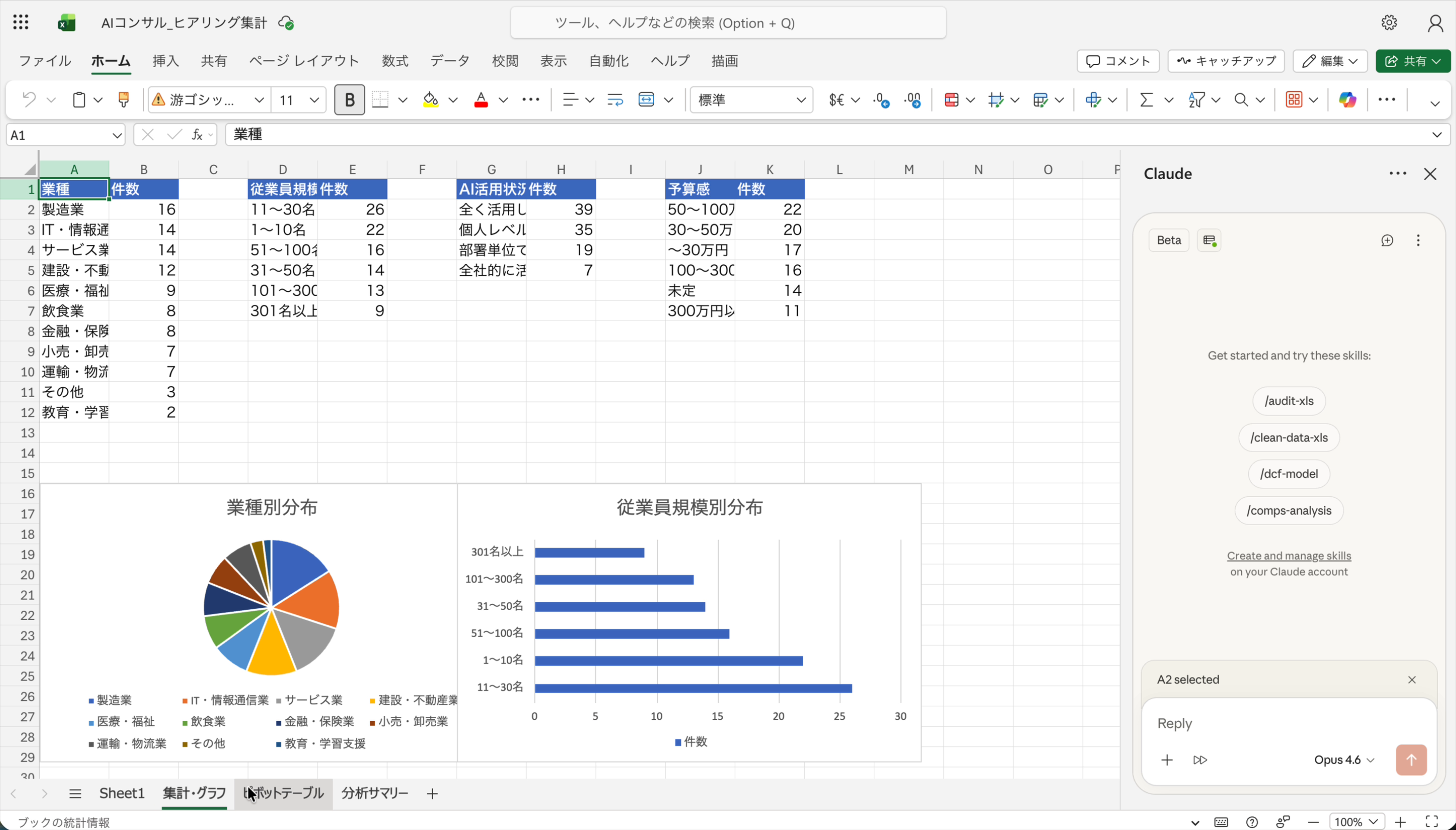Click the fill color bucket icon
The width and height of the screenshot is (1456, 830).
(x=430, y=100)
